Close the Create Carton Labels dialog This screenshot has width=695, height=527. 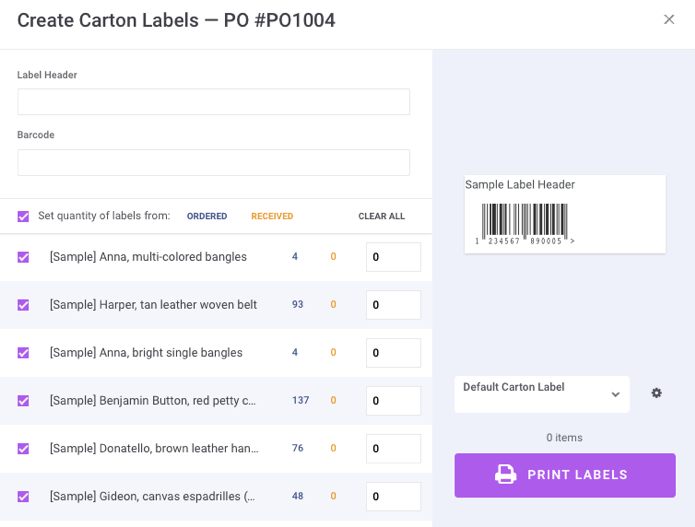coord(669,20)
